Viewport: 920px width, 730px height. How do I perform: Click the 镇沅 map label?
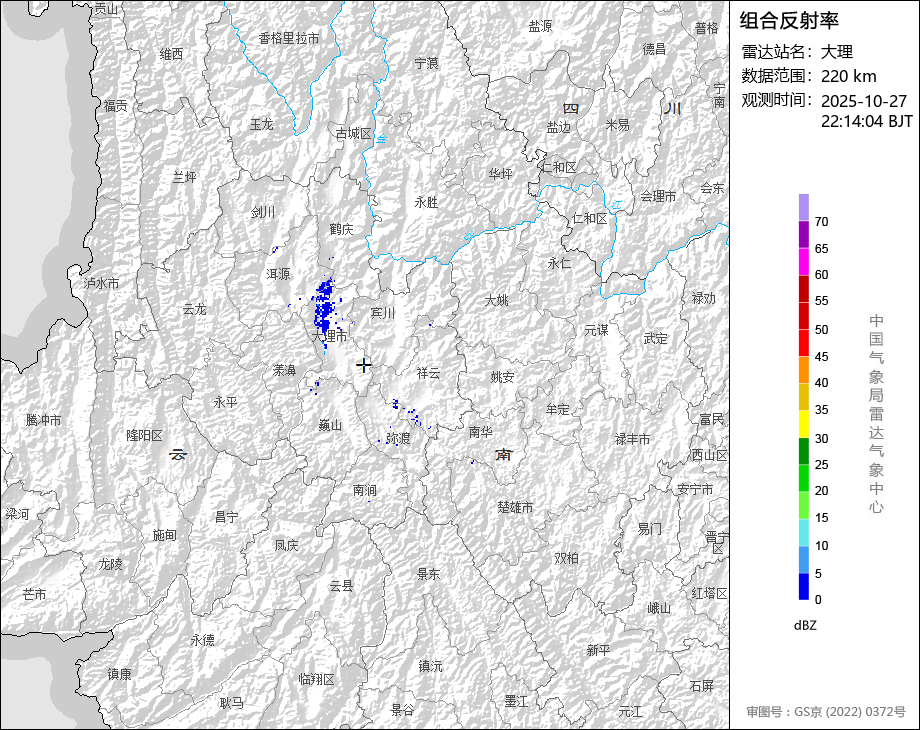431,666
